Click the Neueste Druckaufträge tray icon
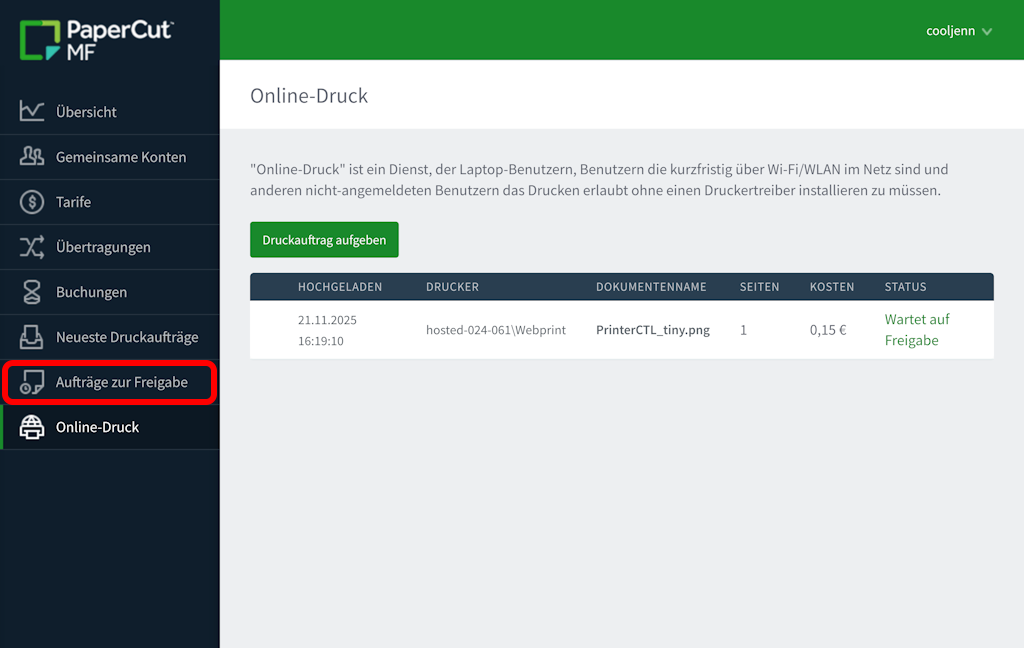The height and width of the screenshot is (648, 1024). coord(32,337)
